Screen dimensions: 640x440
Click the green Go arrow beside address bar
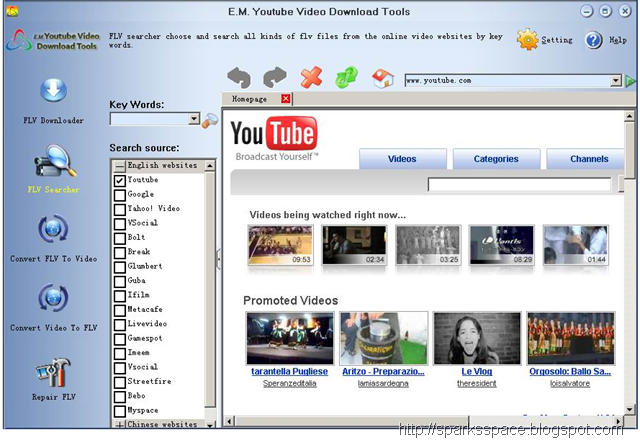point(631,81)
